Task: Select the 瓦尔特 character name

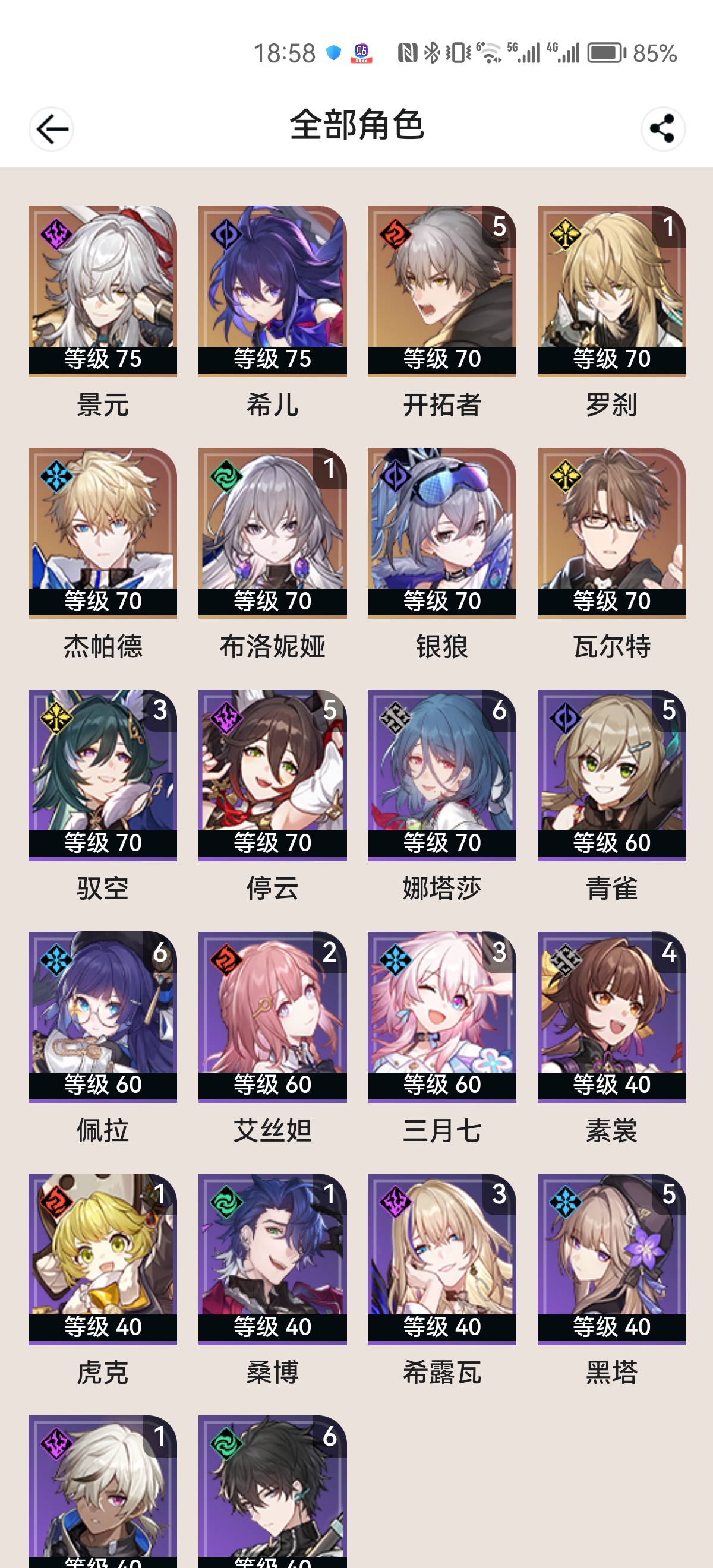Action: click(x=612, y=646)
